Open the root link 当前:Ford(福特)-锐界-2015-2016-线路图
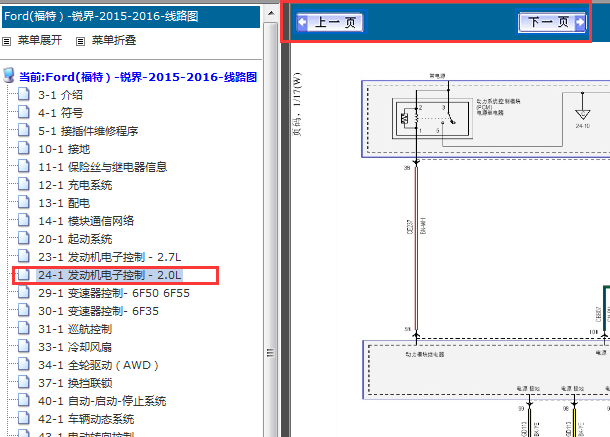The height and width of the screenshot is (437, 610). 138,77
